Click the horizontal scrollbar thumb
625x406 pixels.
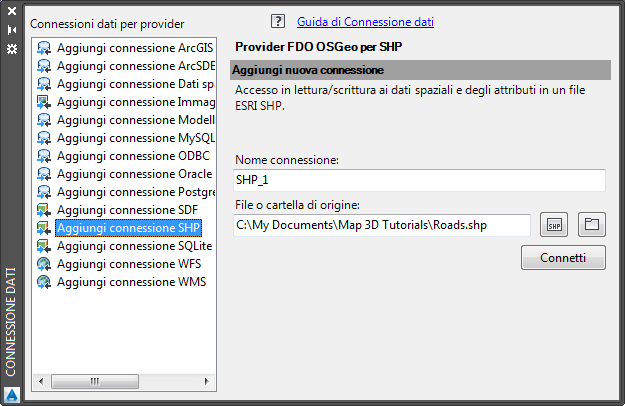click(x=94, y=381)
